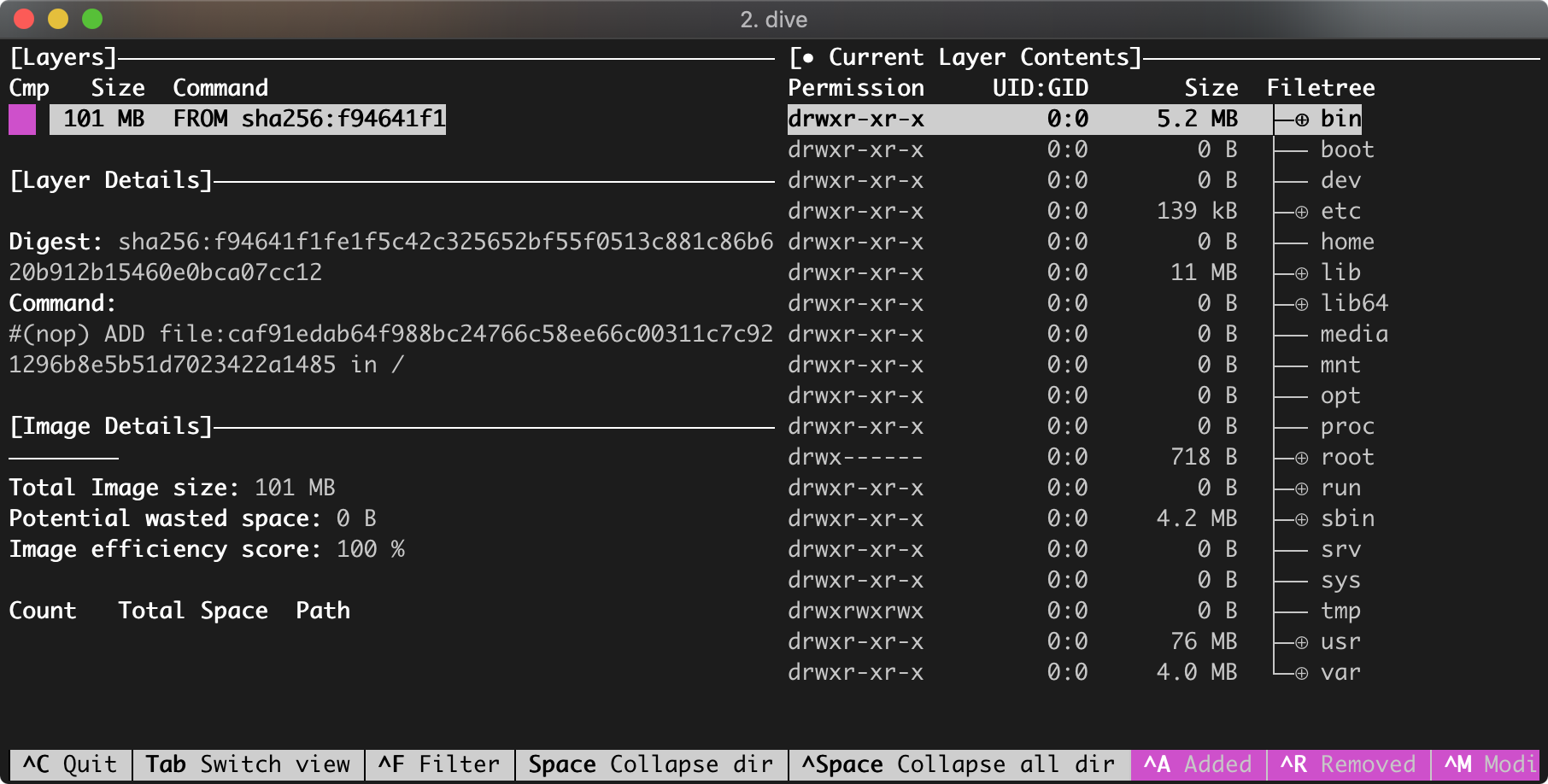Open the Filter function from the status bar

coord(438,764)
